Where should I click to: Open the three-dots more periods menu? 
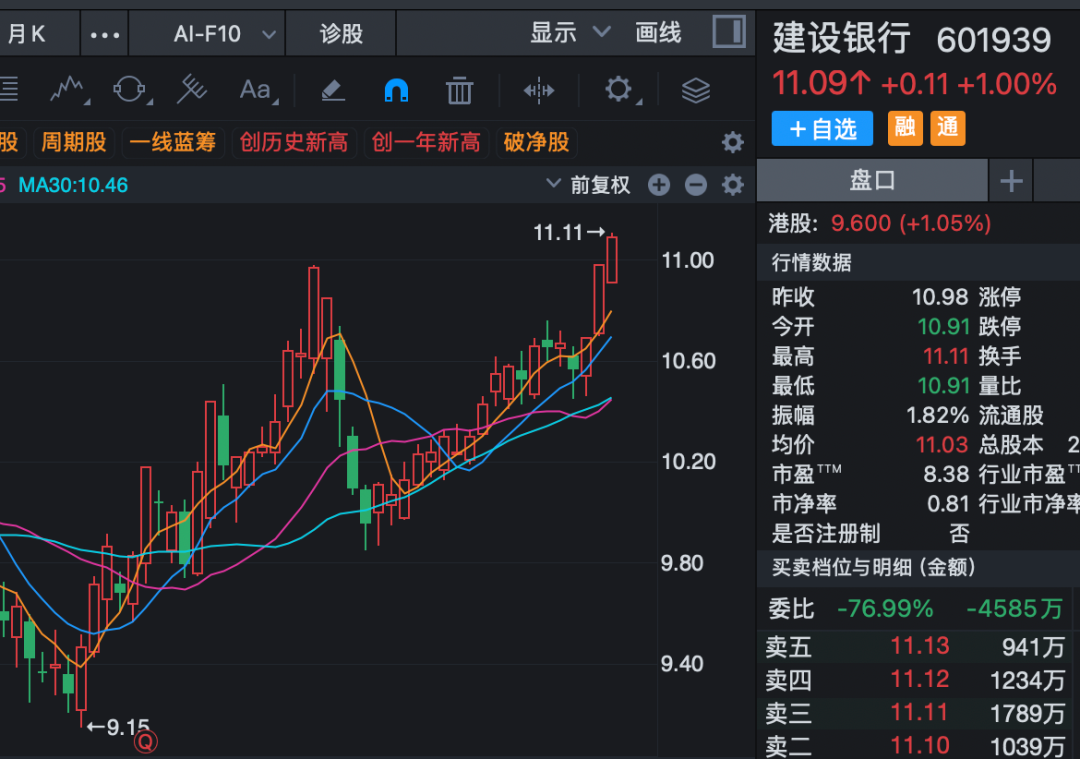pyautogui.click(x=105, y=34)
